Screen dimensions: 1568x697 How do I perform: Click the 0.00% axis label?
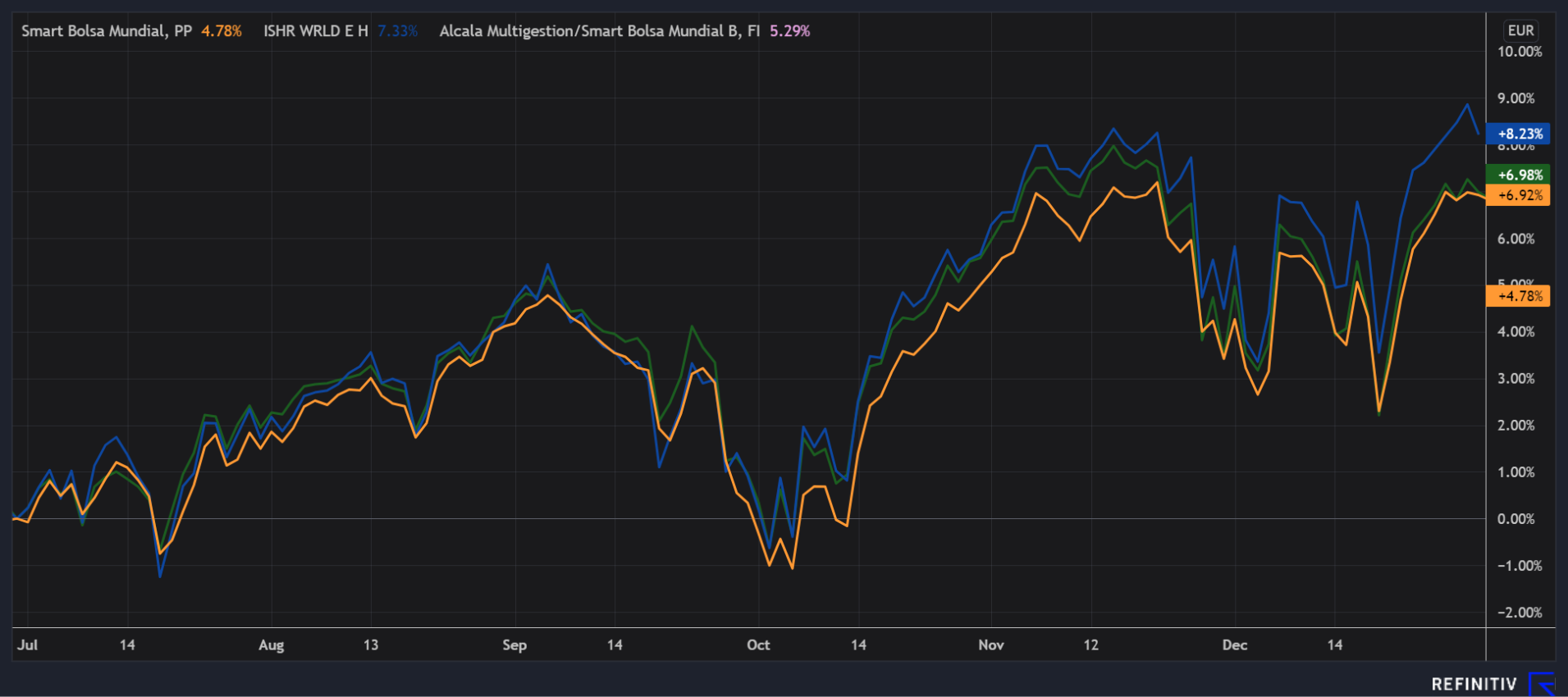1516,519
